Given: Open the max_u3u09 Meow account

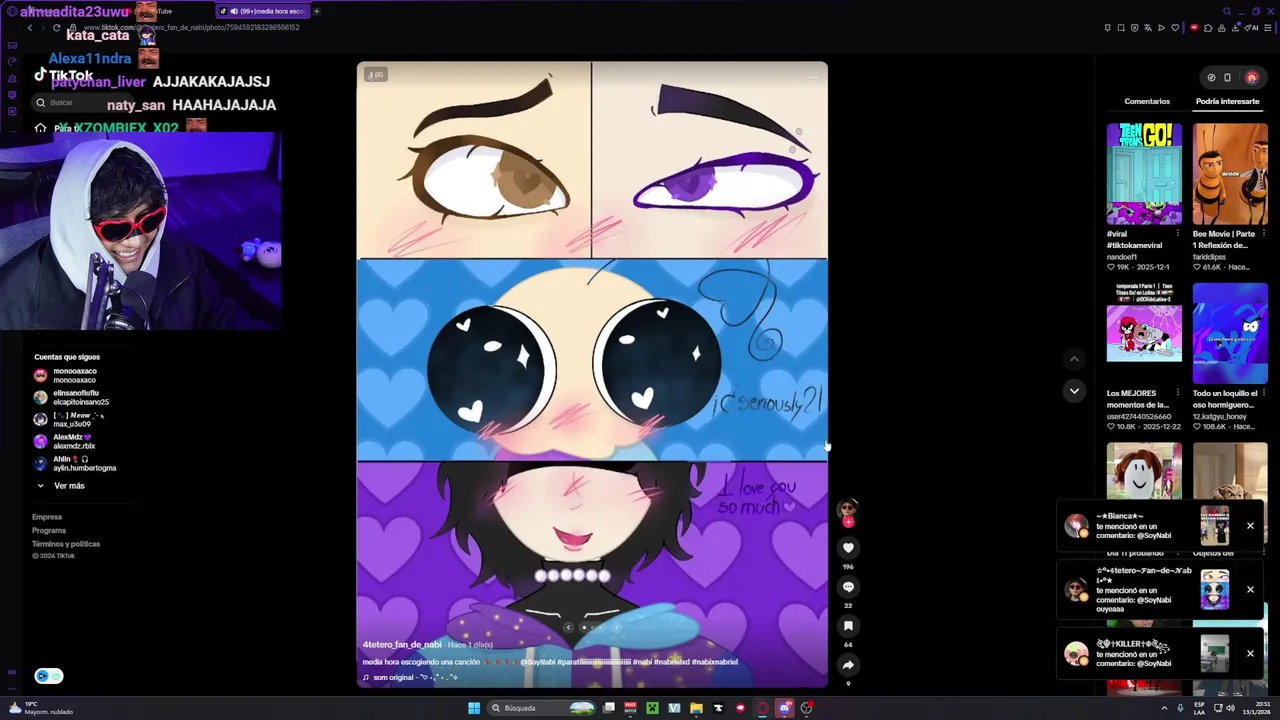Looking at the screenshot, I should (69, 420).
